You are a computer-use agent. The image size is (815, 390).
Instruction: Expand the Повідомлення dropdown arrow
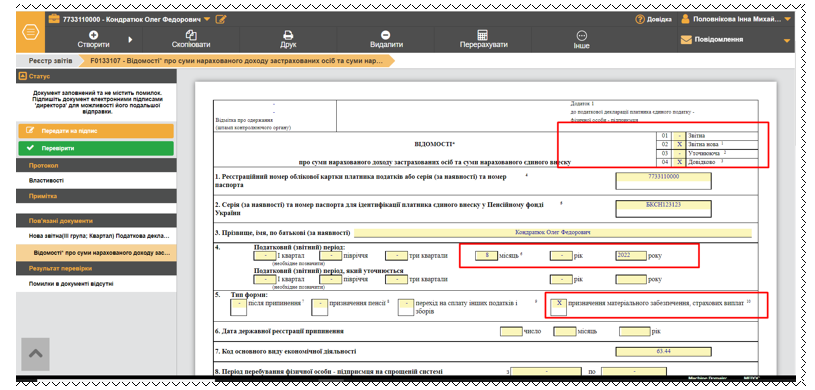pyautogui.click(x=786, y=41)
